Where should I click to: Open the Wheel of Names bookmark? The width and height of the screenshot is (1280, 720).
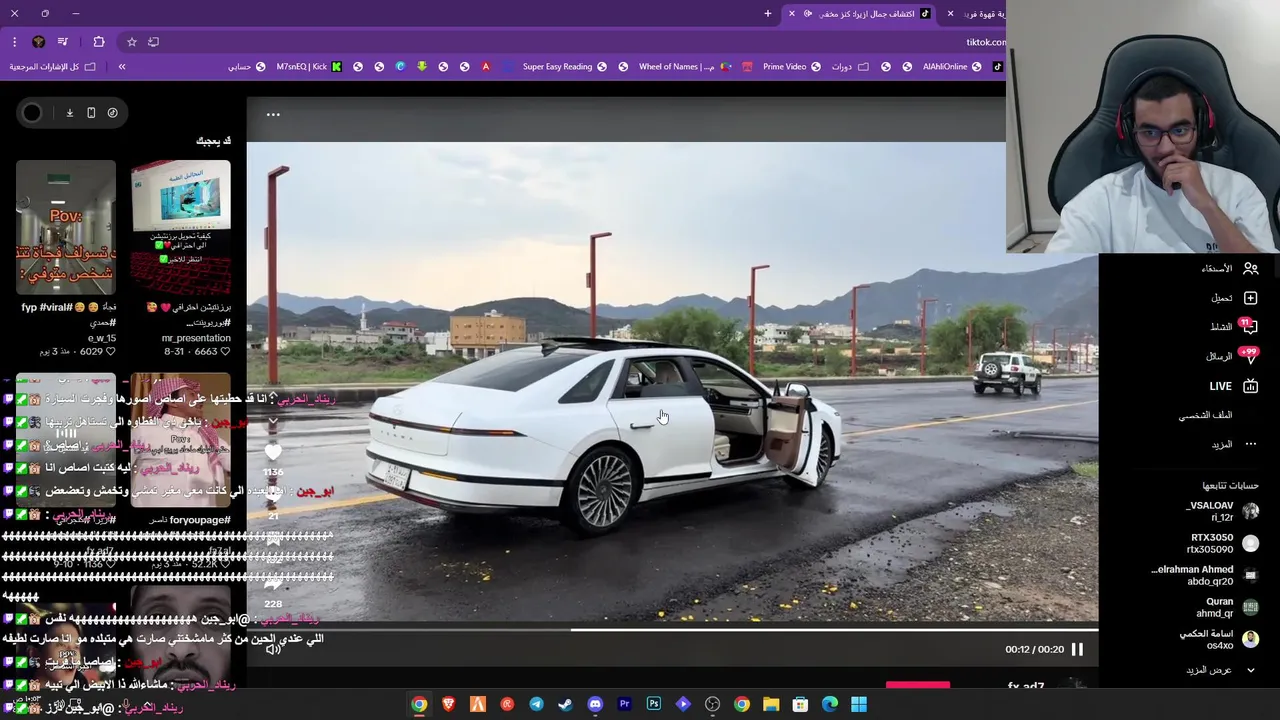tap(685, 67)
